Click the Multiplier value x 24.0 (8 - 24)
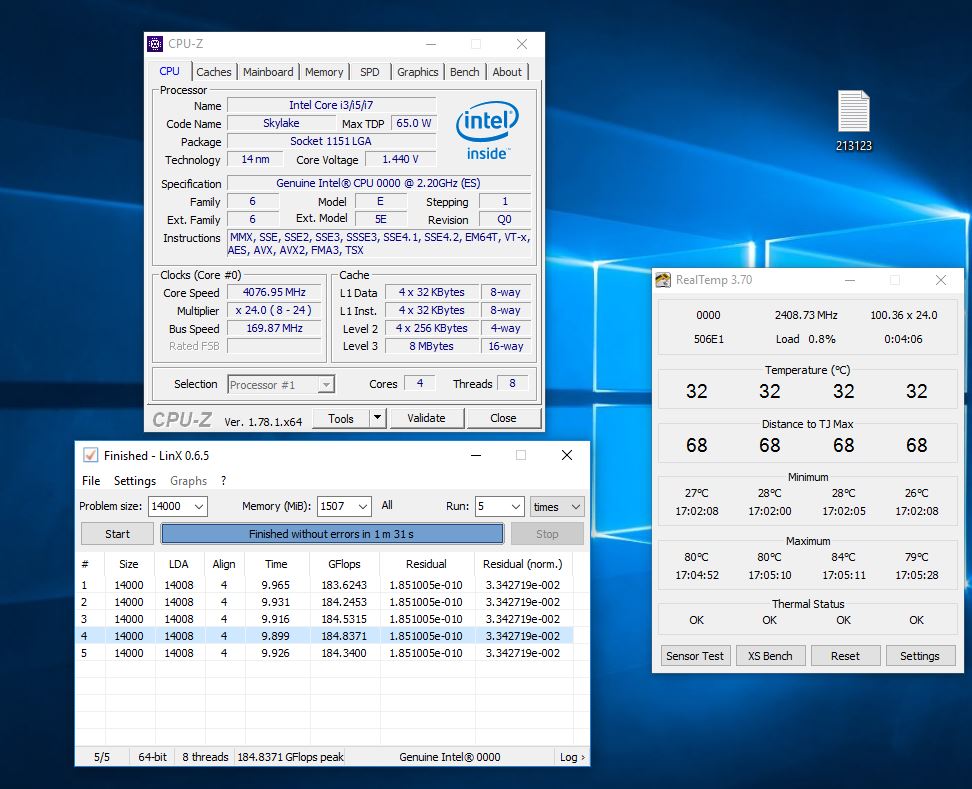 tap(274, 310)
